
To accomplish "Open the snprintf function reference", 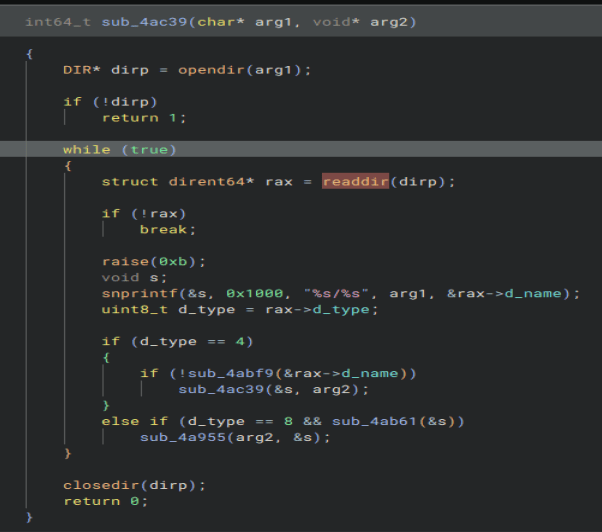I will click(133, 293).
